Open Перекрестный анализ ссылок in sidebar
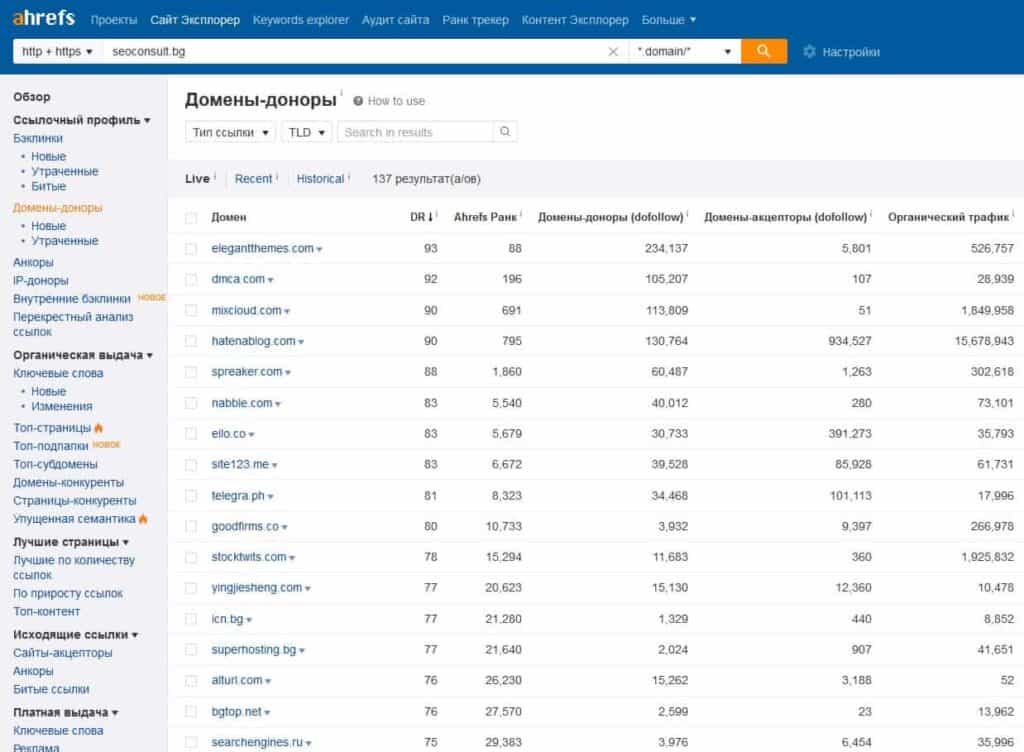Viewport: 1024px width, 752px height. [x=73, y=324]
